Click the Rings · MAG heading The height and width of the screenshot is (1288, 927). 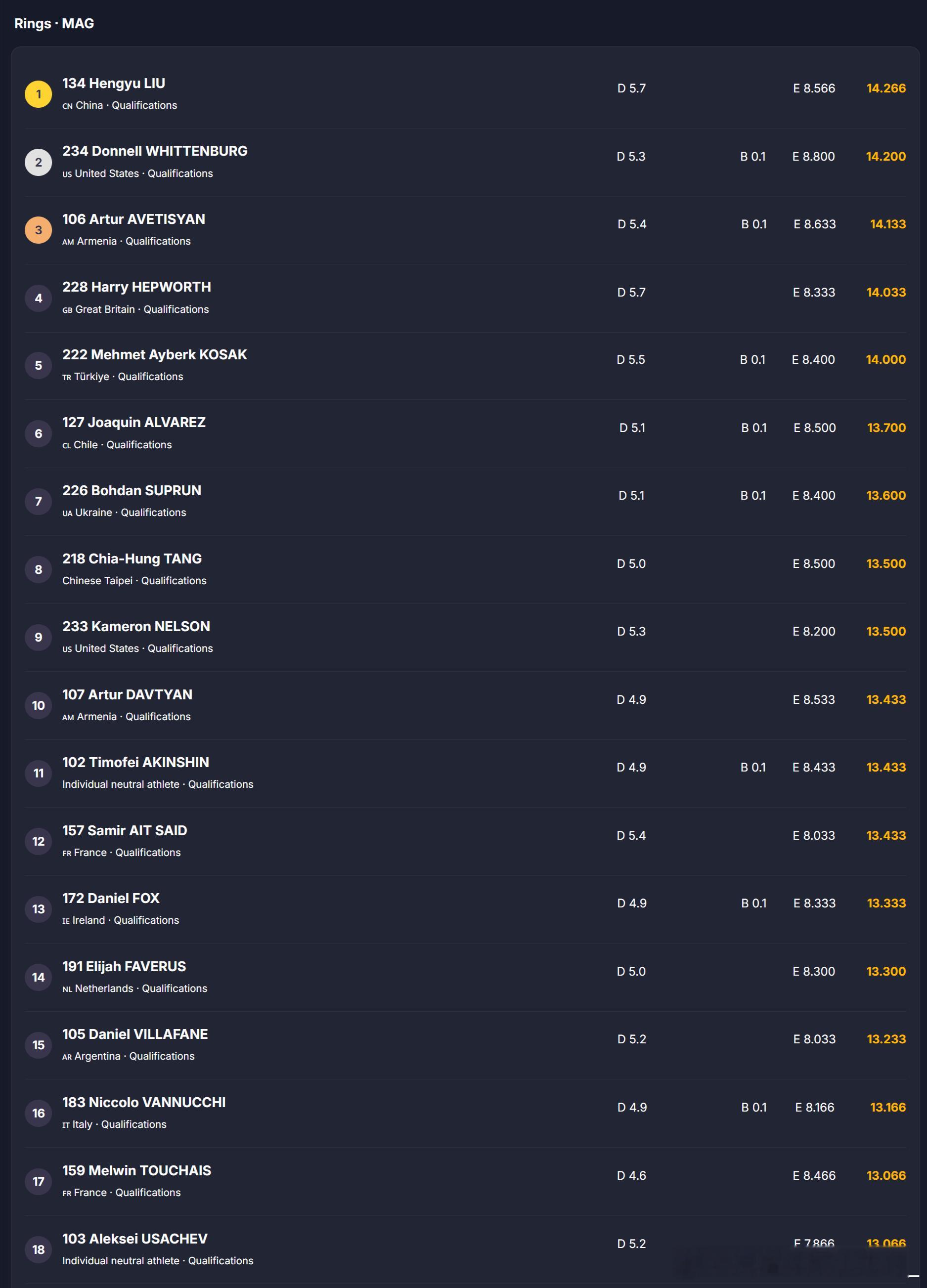point(54,23)
